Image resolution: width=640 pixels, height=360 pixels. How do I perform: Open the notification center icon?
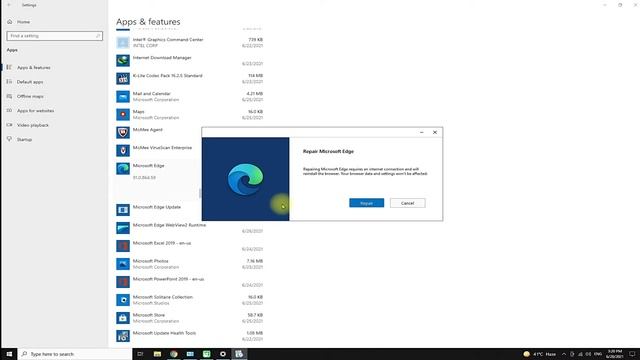click(631, 354)
